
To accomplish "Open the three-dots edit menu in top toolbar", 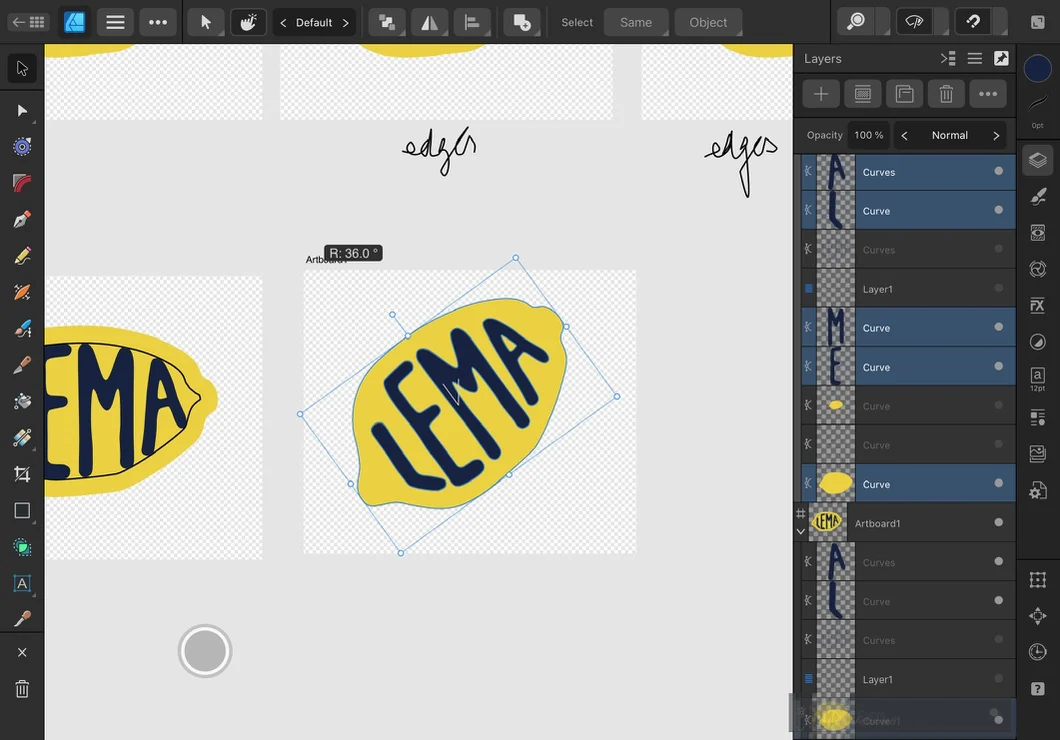I will (x=158, y=22).
